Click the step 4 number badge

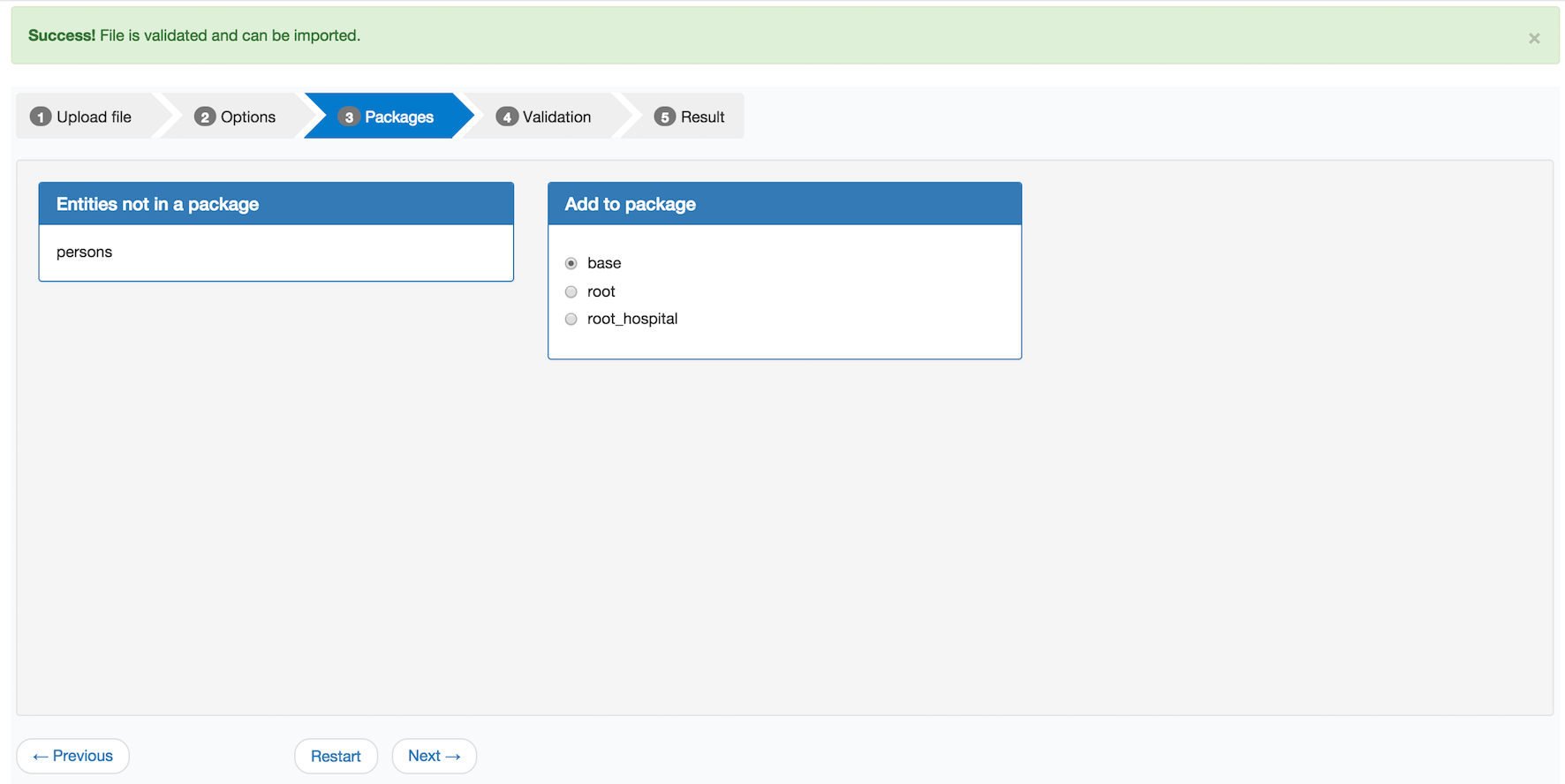[507, 117]
